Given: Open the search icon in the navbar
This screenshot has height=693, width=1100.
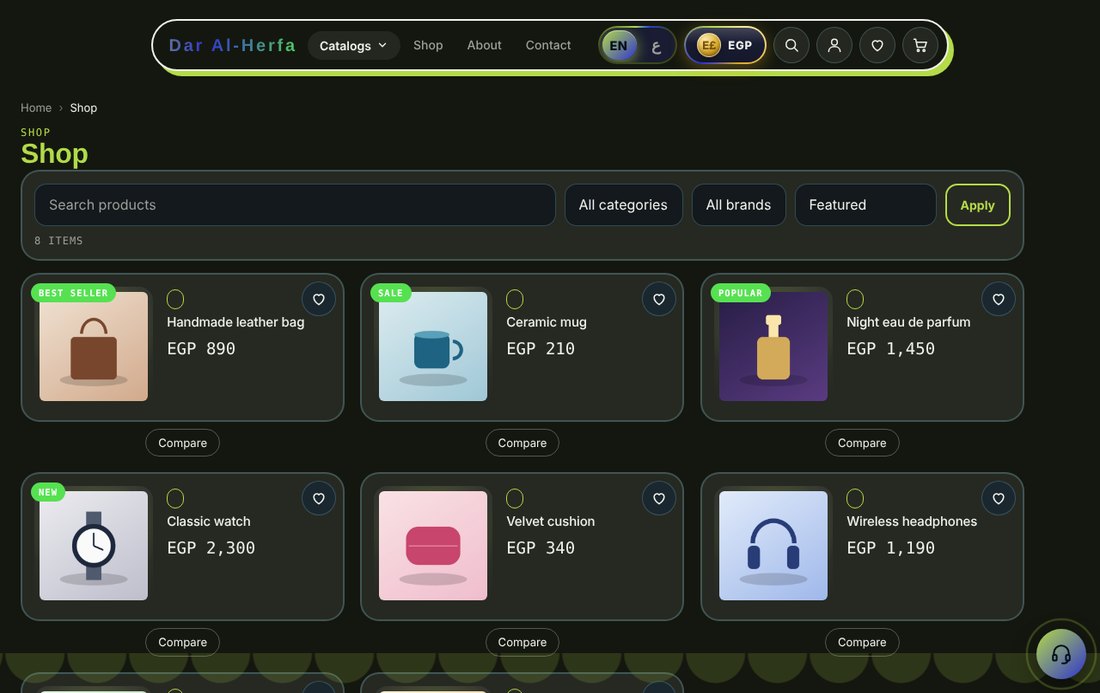Looking at the screenshot, I should pyautogui.click(x=791, y=46).
